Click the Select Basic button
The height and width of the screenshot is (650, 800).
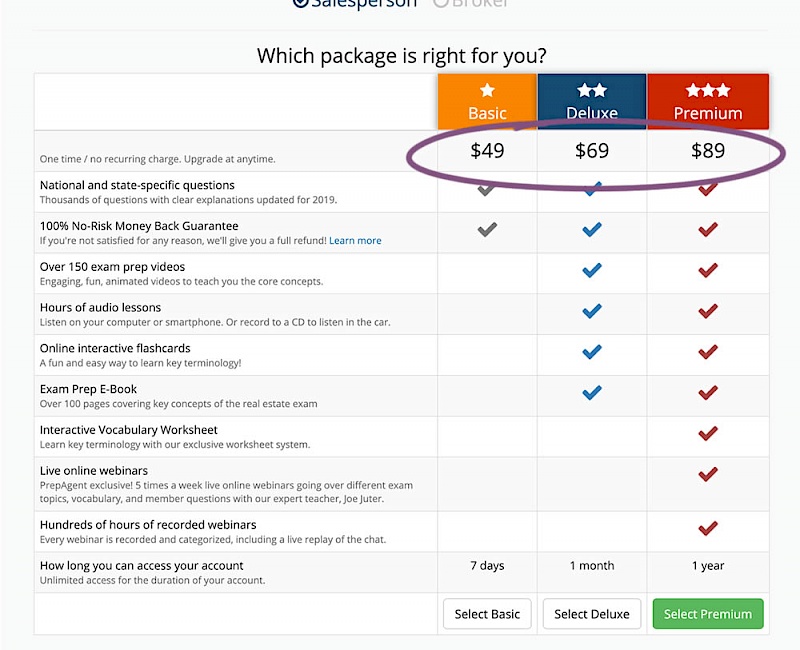[487, 614]
